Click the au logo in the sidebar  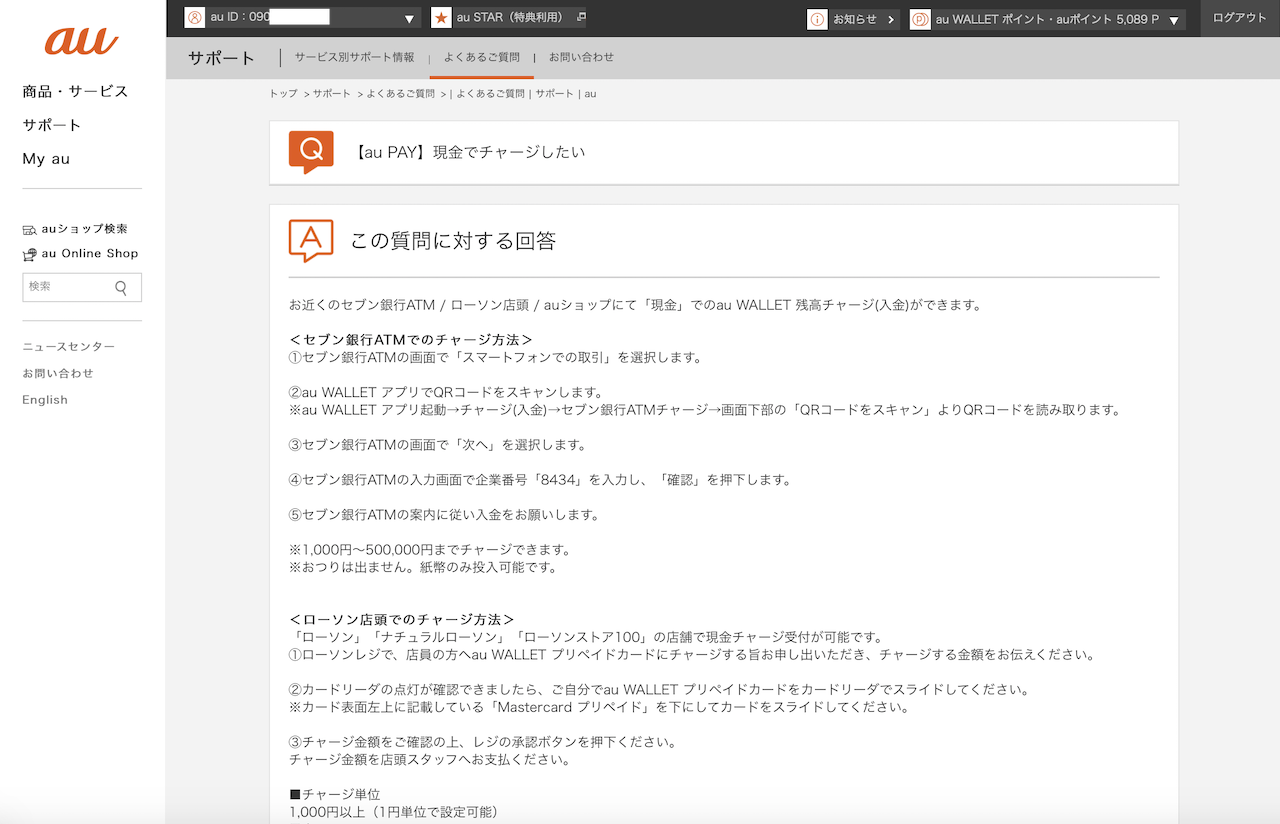[81, 41]
